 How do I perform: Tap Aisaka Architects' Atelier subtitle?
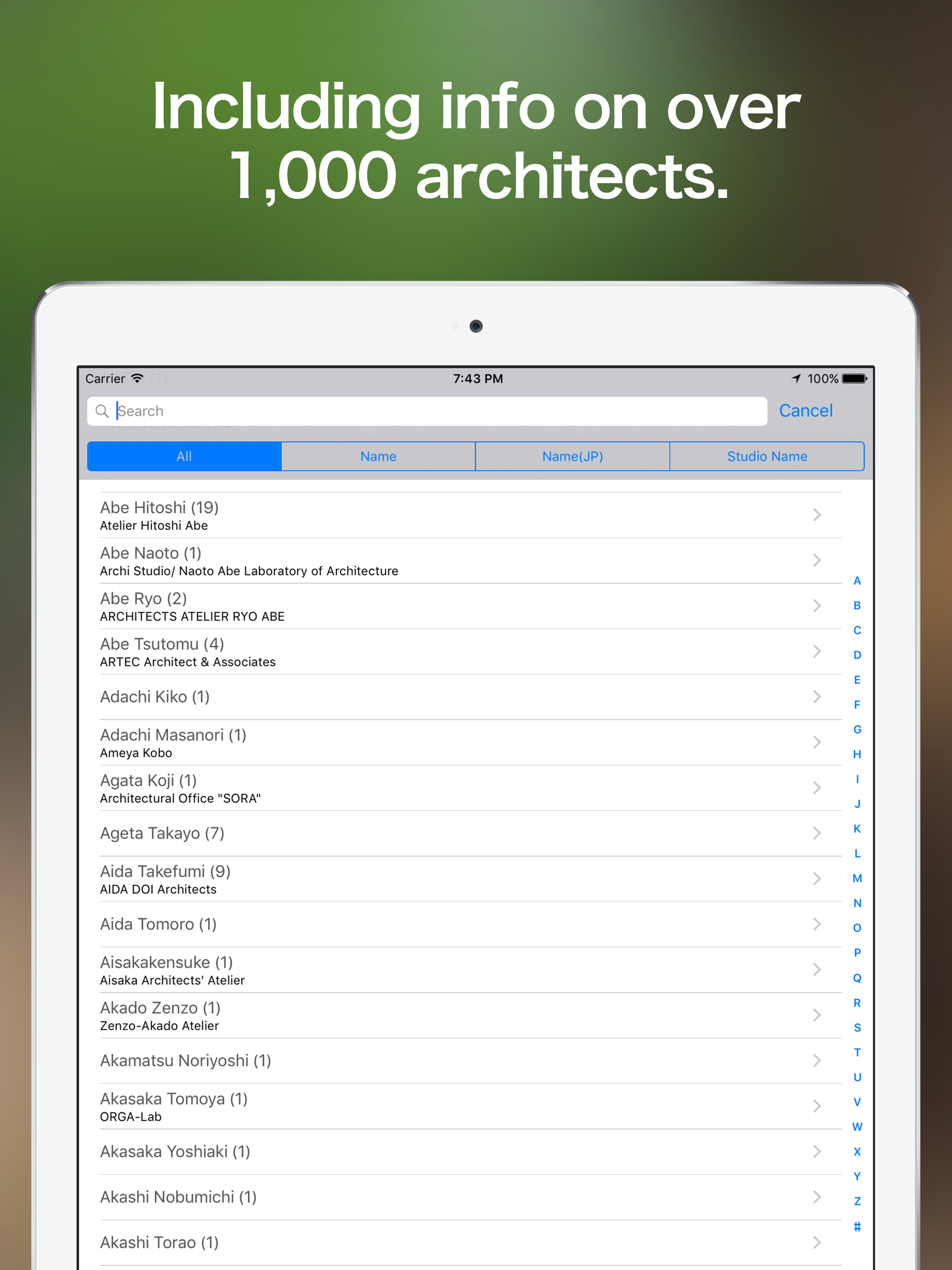click(172, 980)
